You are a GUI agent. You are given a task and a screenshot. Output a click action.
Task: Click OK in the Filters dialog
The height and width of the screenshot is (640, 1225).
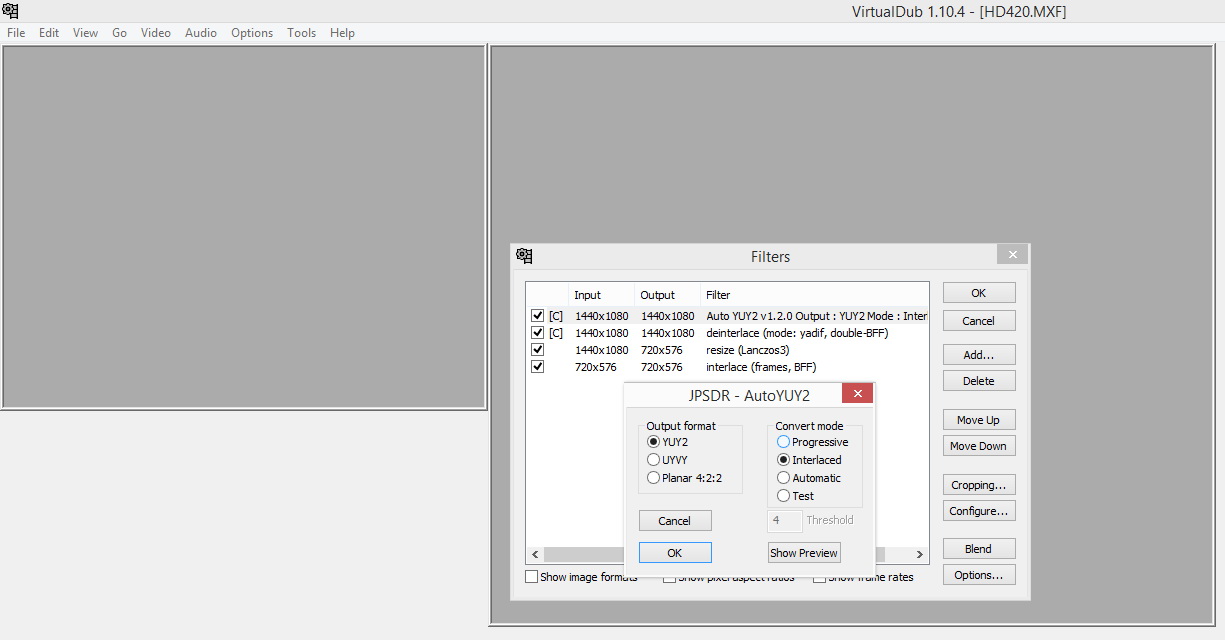click(x=979, y=293)
